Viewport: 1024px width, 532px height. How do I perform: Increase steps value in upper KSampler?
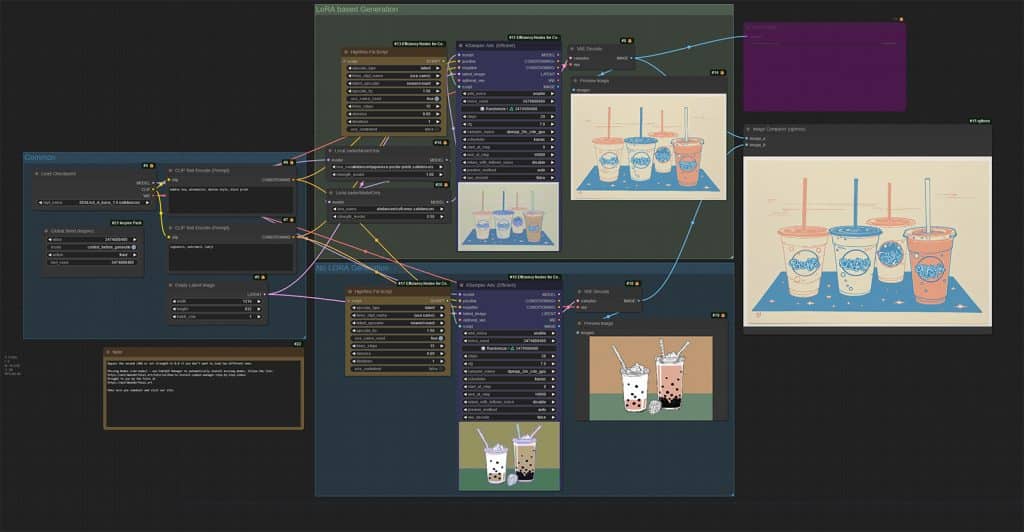coord(552,117)
